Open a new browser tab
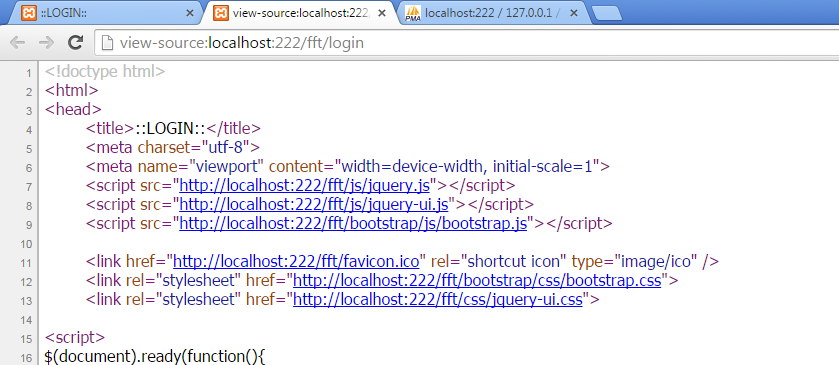 pos(607,13)
